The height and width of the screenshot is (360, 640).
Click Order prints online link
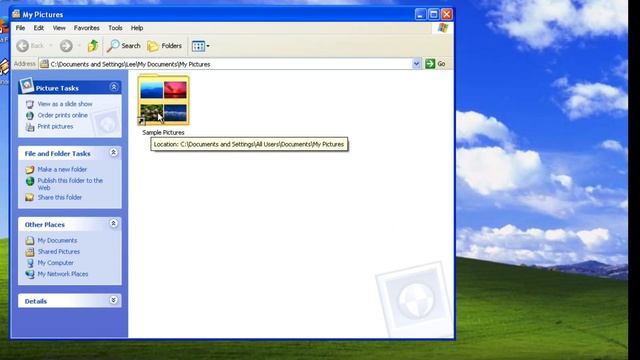click(x=62, y=116)
